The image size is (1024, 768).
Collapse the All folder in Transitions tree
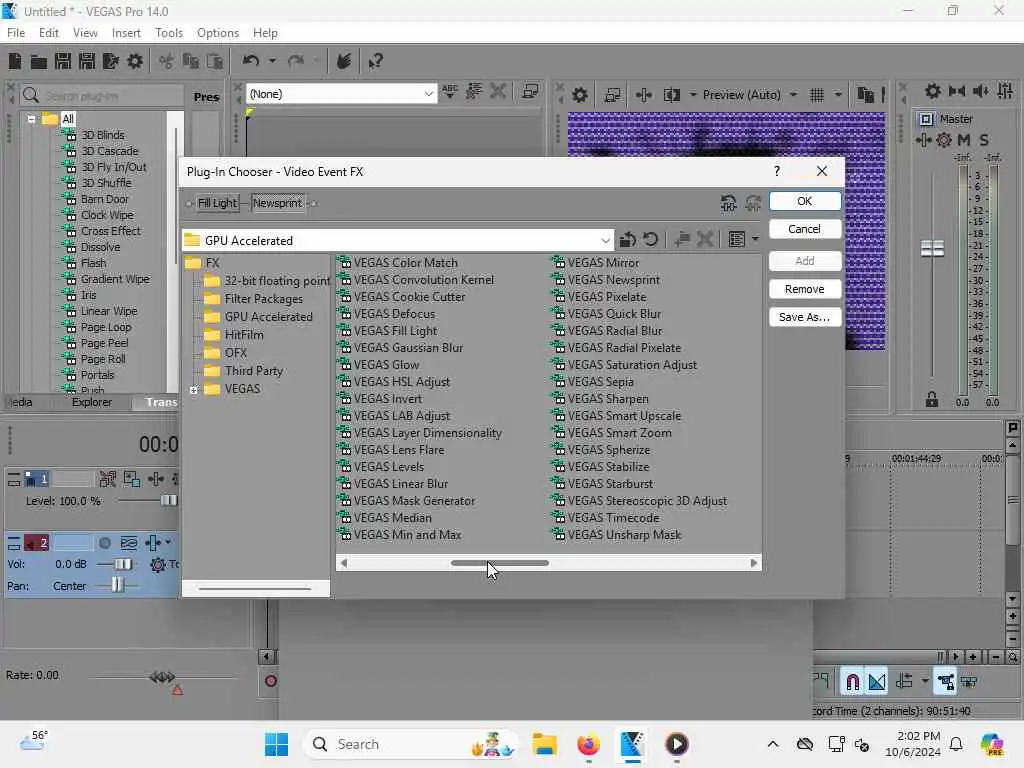pos(31,119)
